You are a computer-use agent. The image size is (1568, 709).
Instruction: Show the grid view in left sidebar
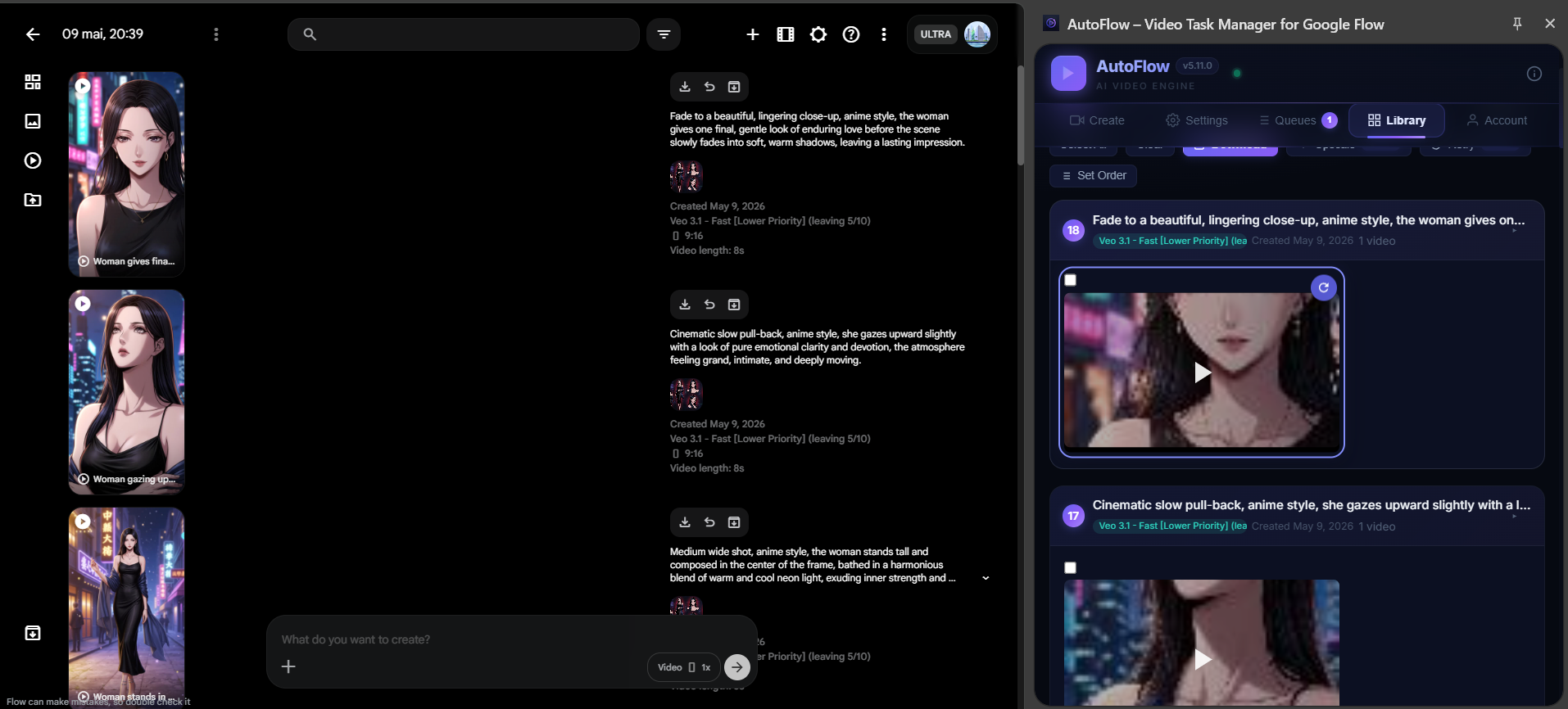pyautogui.click(x=33, y=82)
